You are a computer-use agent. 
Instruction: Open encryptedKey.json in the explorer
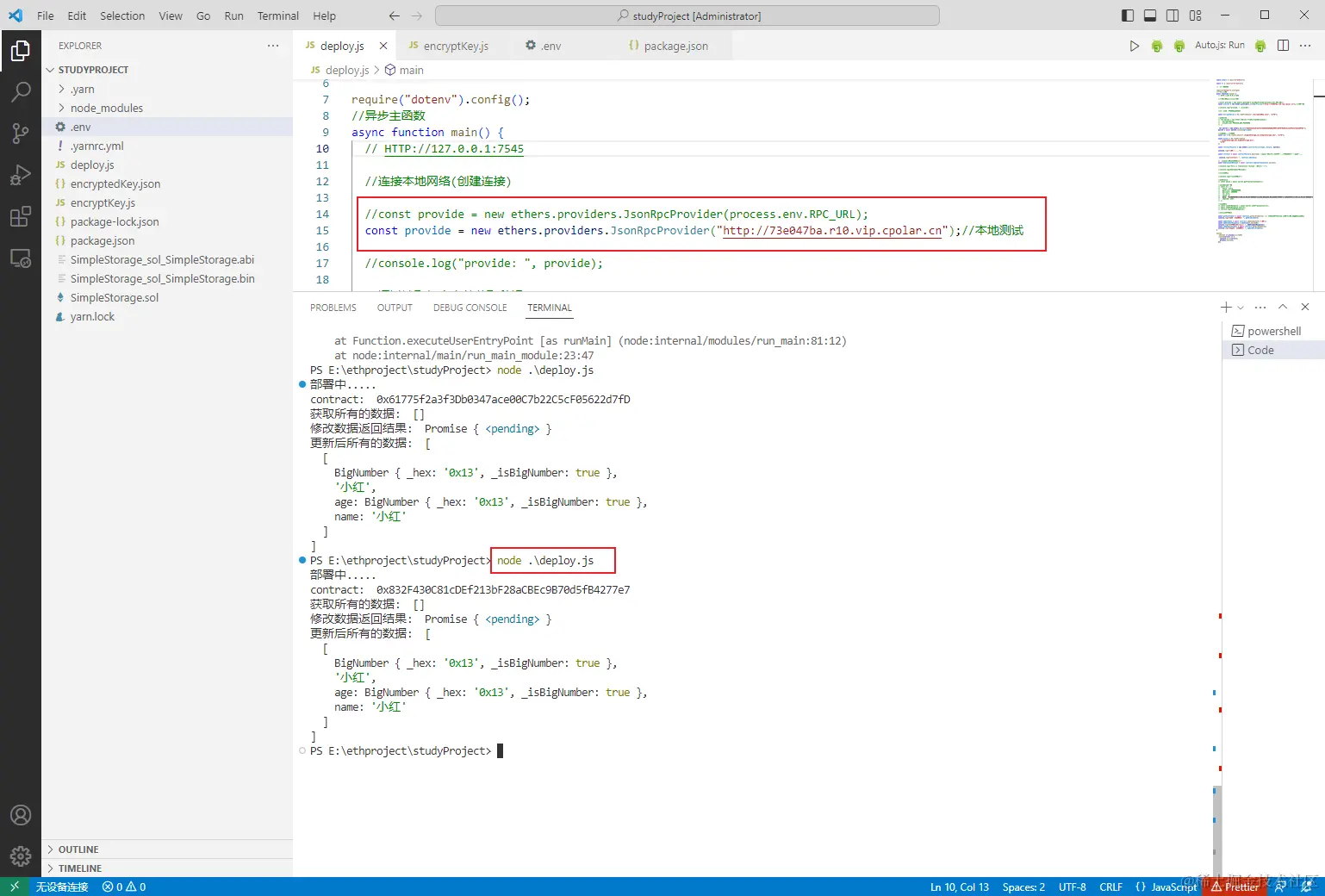point(167,184)
